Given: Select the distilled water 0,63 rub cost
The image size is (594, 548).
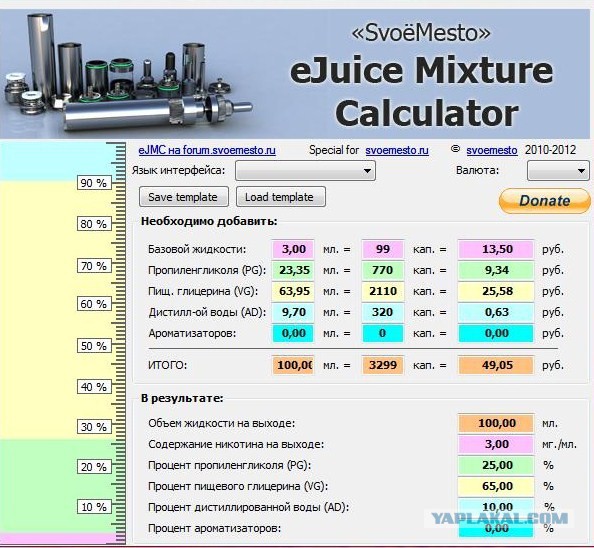Looking at the screenshot, I should click(x=496, y=312).
